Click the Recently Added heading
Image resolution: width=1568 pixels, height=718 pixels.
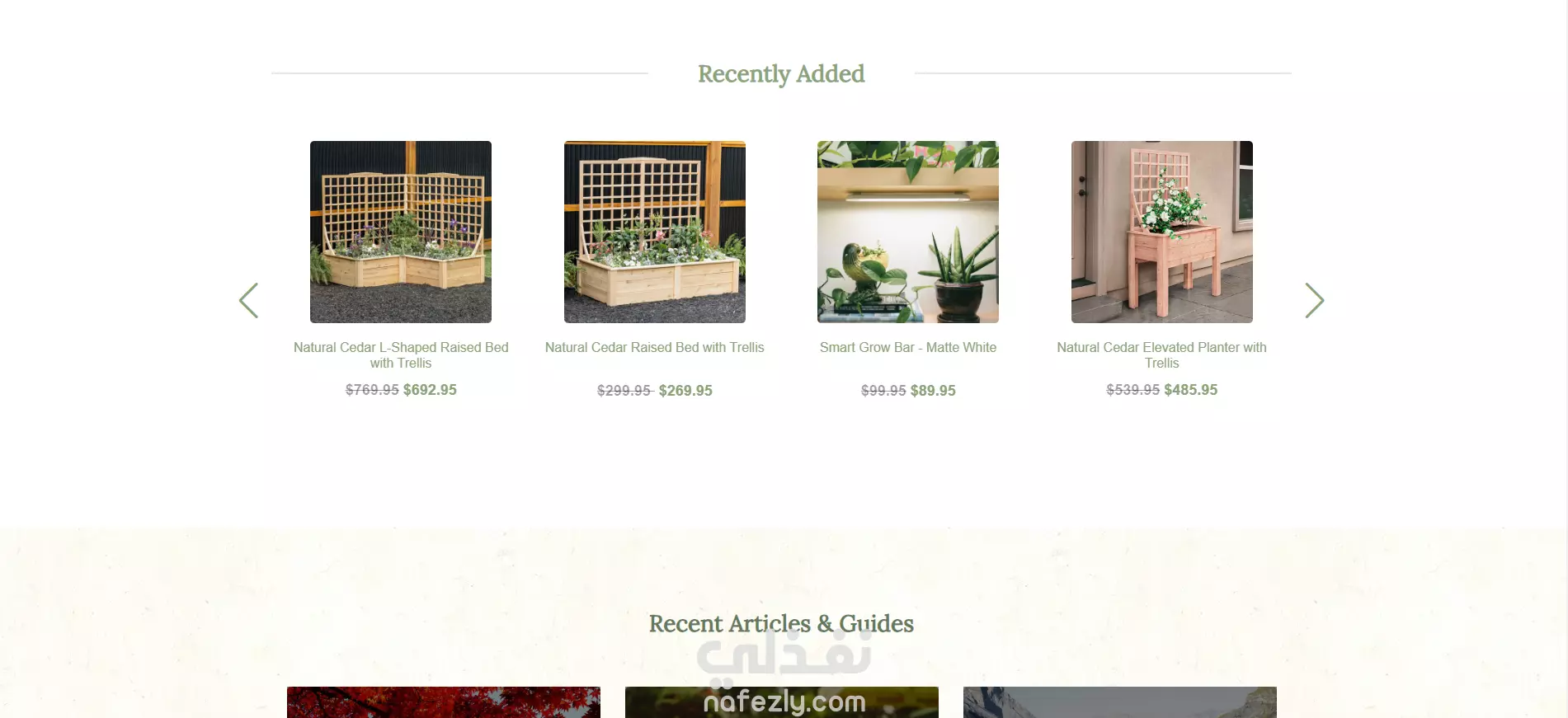pyautogui.click(x=781, y=74)
